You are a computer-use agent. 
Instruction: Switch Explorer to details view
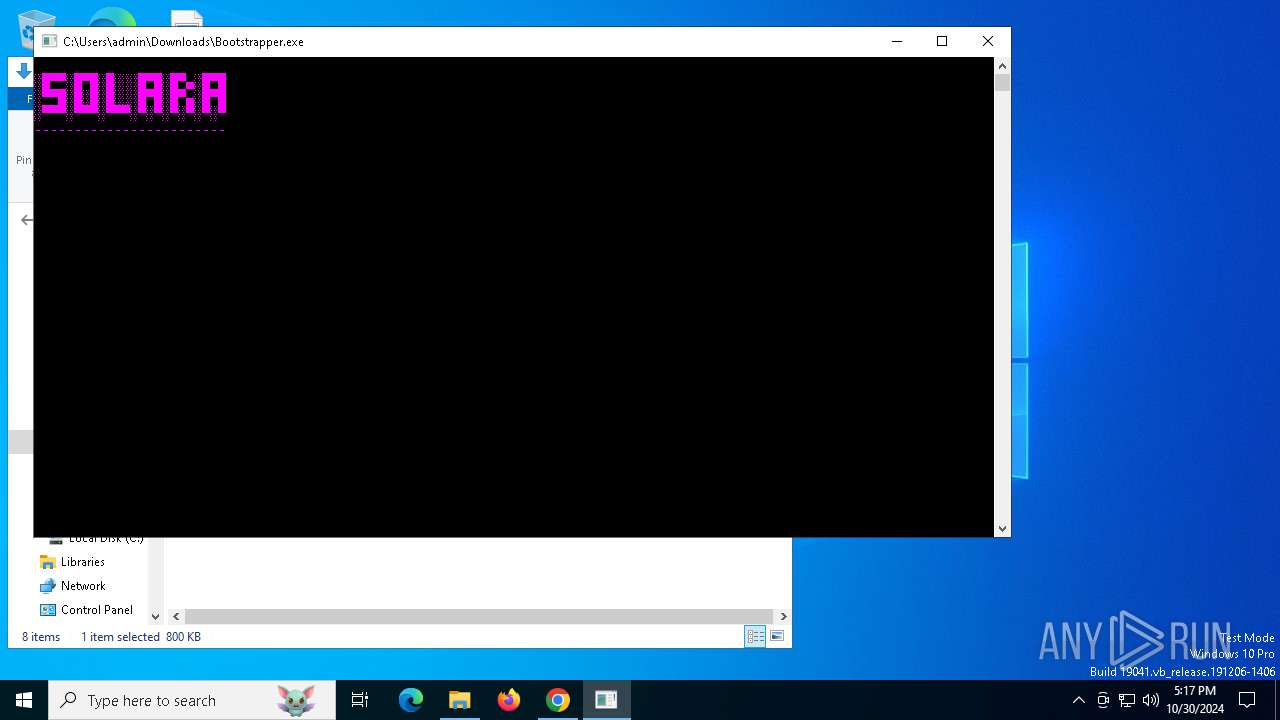click(x=755, y=636)
